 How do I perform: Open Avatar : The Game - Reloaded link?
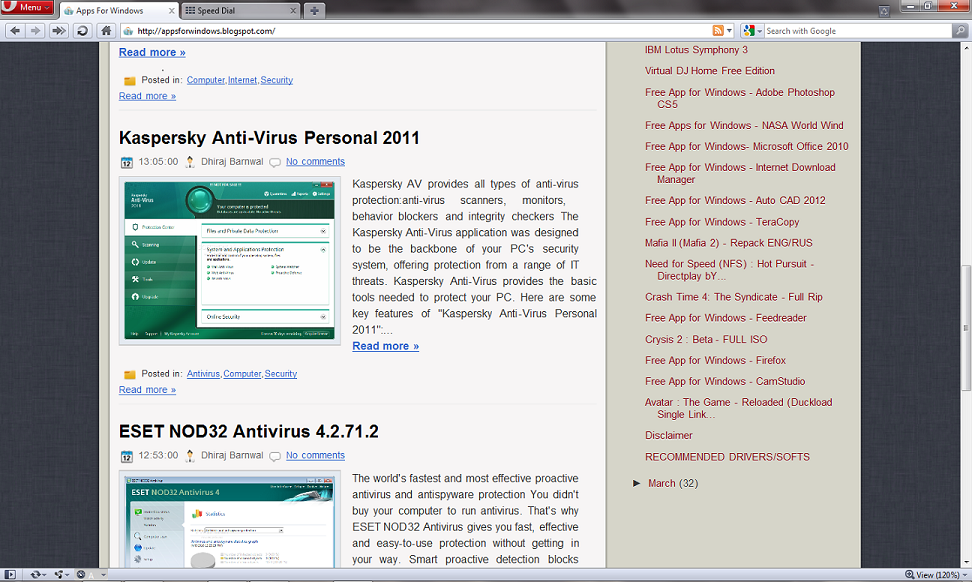point(738,408)
